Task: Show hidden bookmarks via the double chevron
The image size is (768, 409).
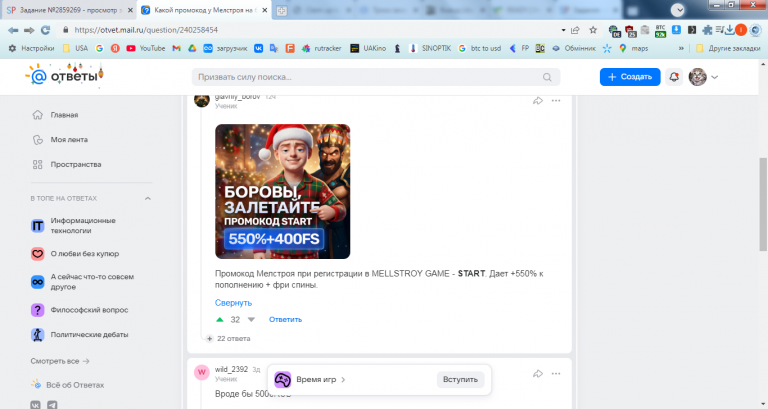Action: pyautogui.click(x=681, y=48)
